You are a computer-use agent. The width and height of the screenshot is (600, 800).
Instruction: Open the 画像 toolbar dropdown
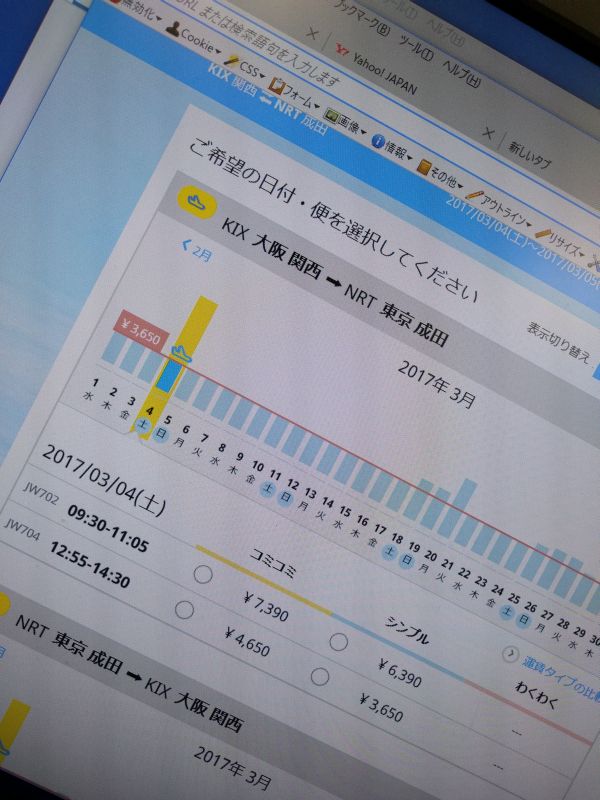tap(346, 120)
